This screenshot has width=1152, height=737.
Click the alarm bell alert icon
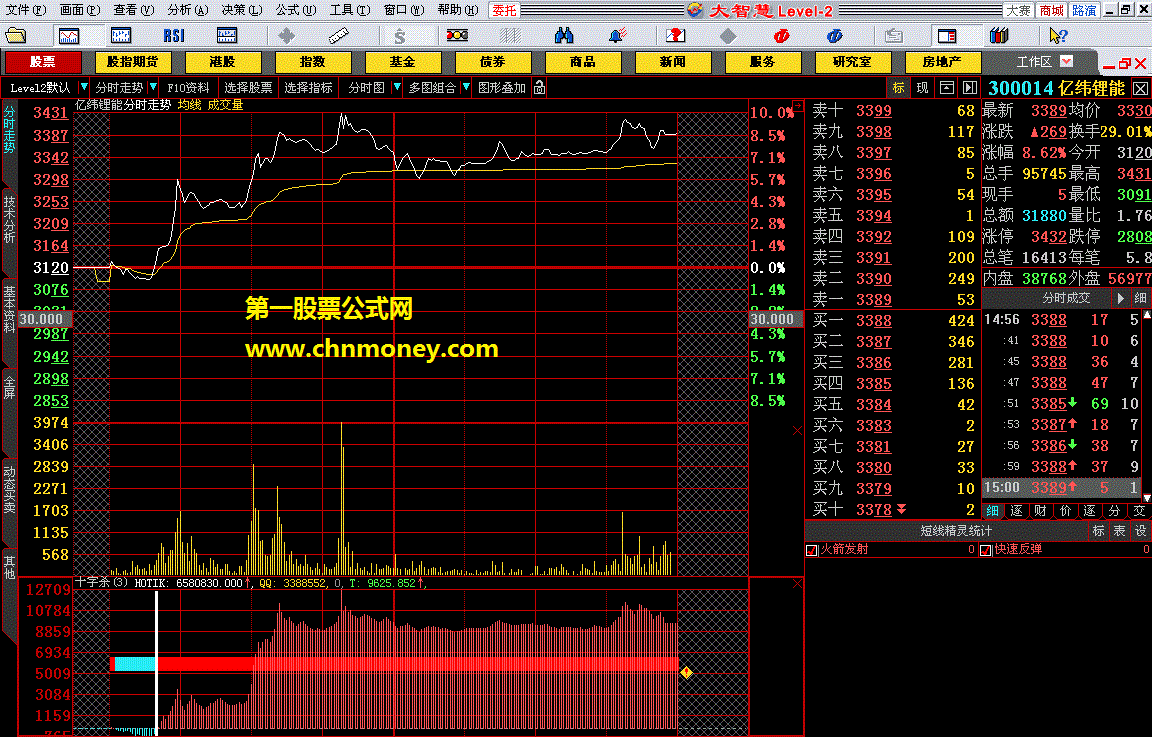click(617, 35)
